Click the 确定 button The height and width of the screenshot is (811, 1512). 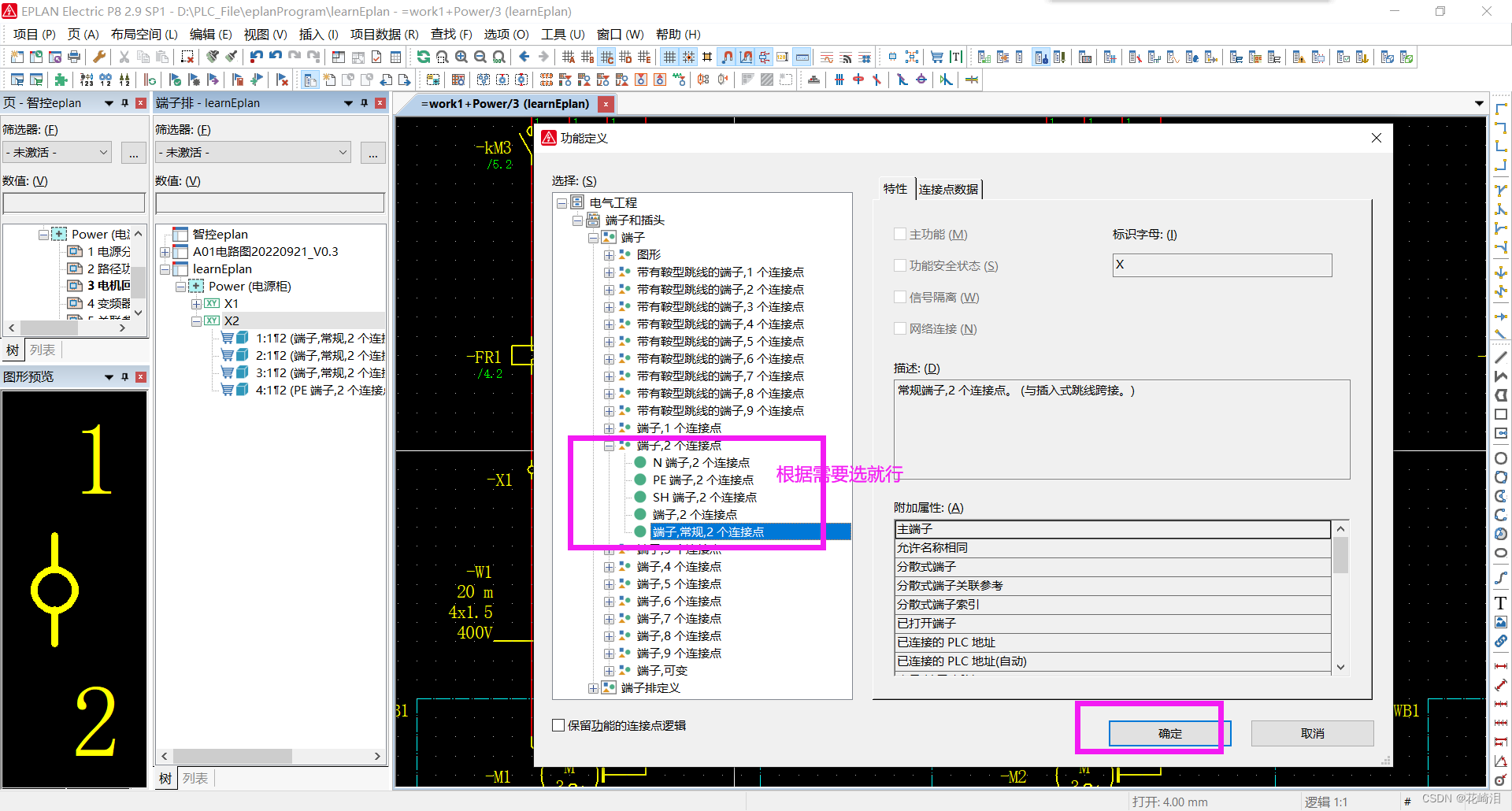[x=1169, y=733]
